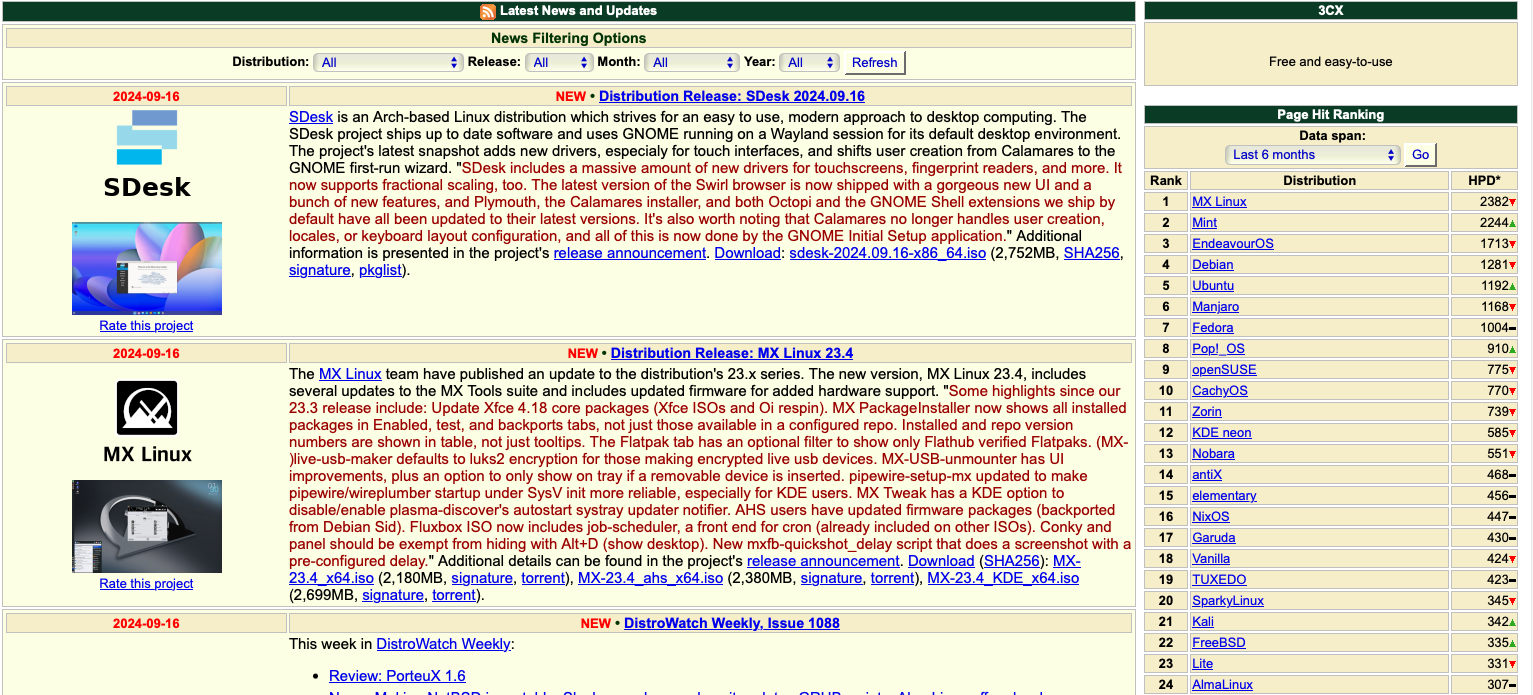This screenshot has width=1533, height=695.
Task: Open the Release filter dropdown
Action: [x=559, y=62]
